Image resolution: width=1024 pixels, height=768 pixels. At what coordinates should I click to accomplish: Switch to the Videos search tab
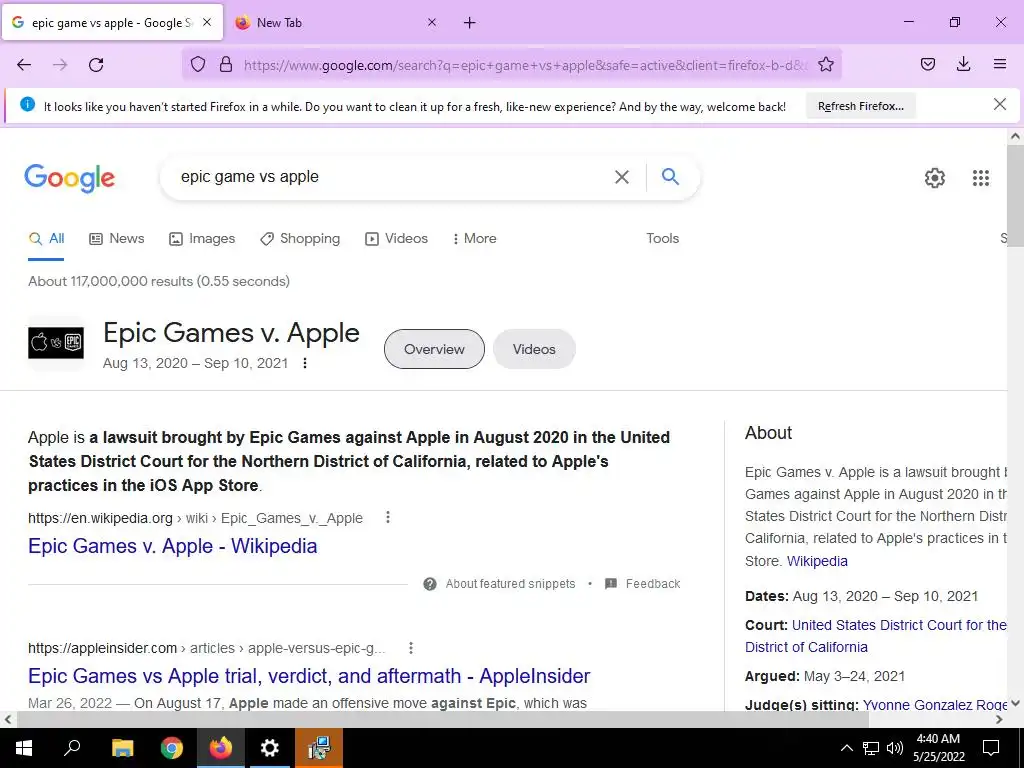point(396,239)
